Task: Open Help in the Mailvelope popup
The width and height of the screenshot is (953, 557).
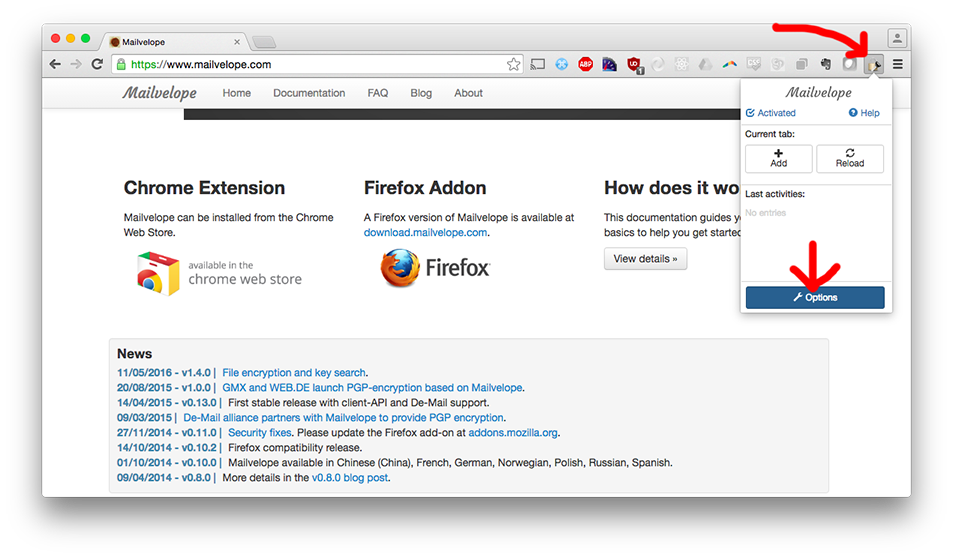Action: (864, 113)
